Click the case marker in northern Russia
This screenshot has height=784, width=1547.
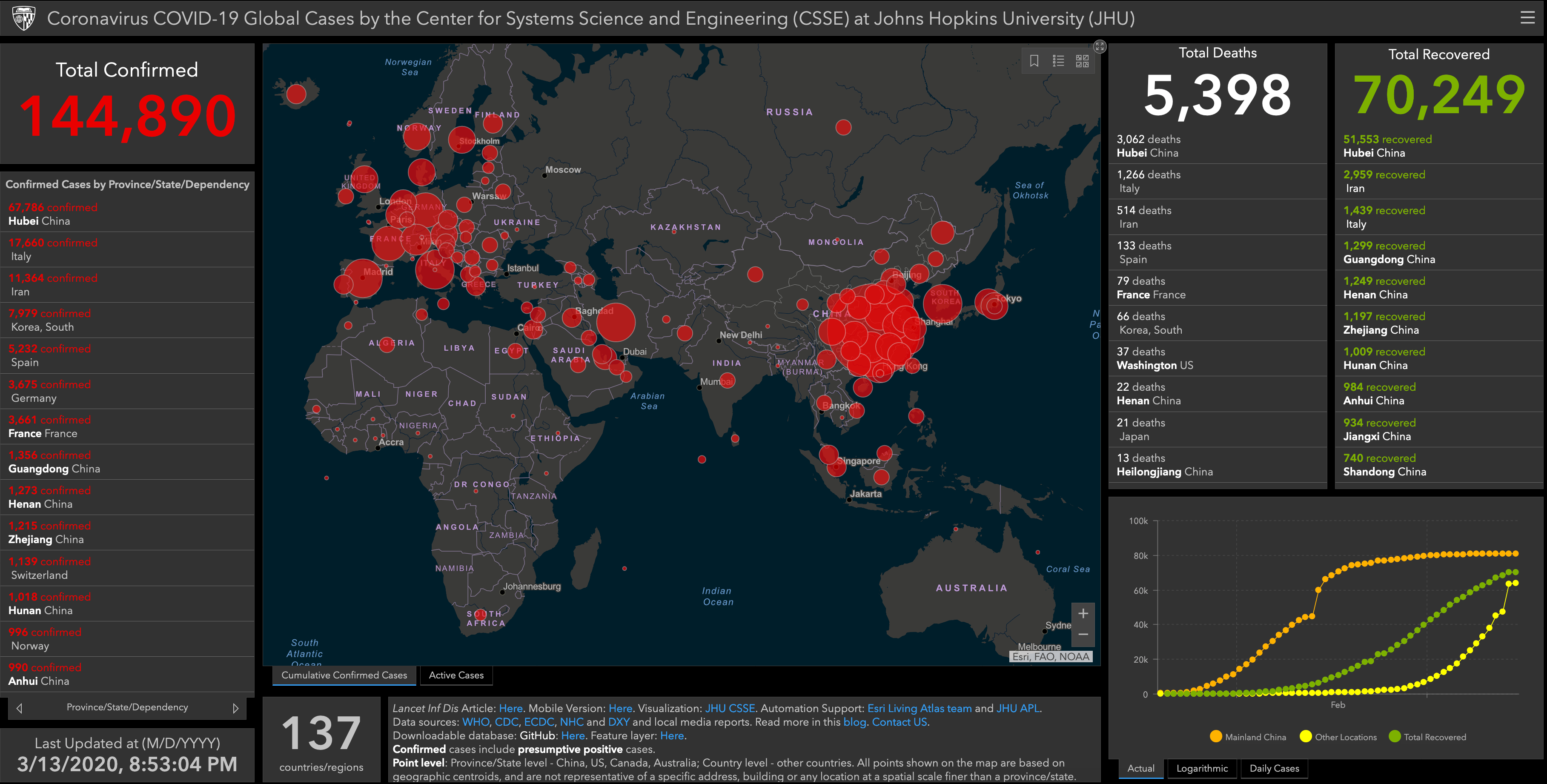[x=843, y=127]
